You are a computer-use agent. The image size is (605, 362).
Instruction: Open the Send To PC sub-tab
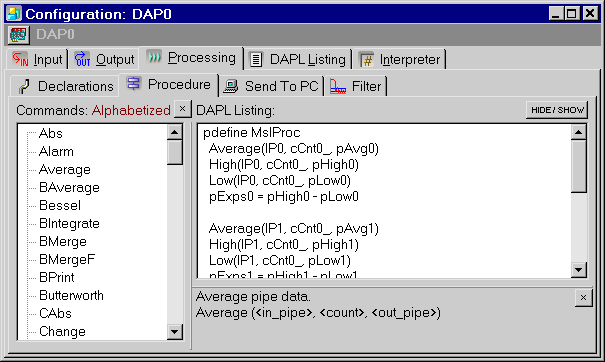[272, 86]
